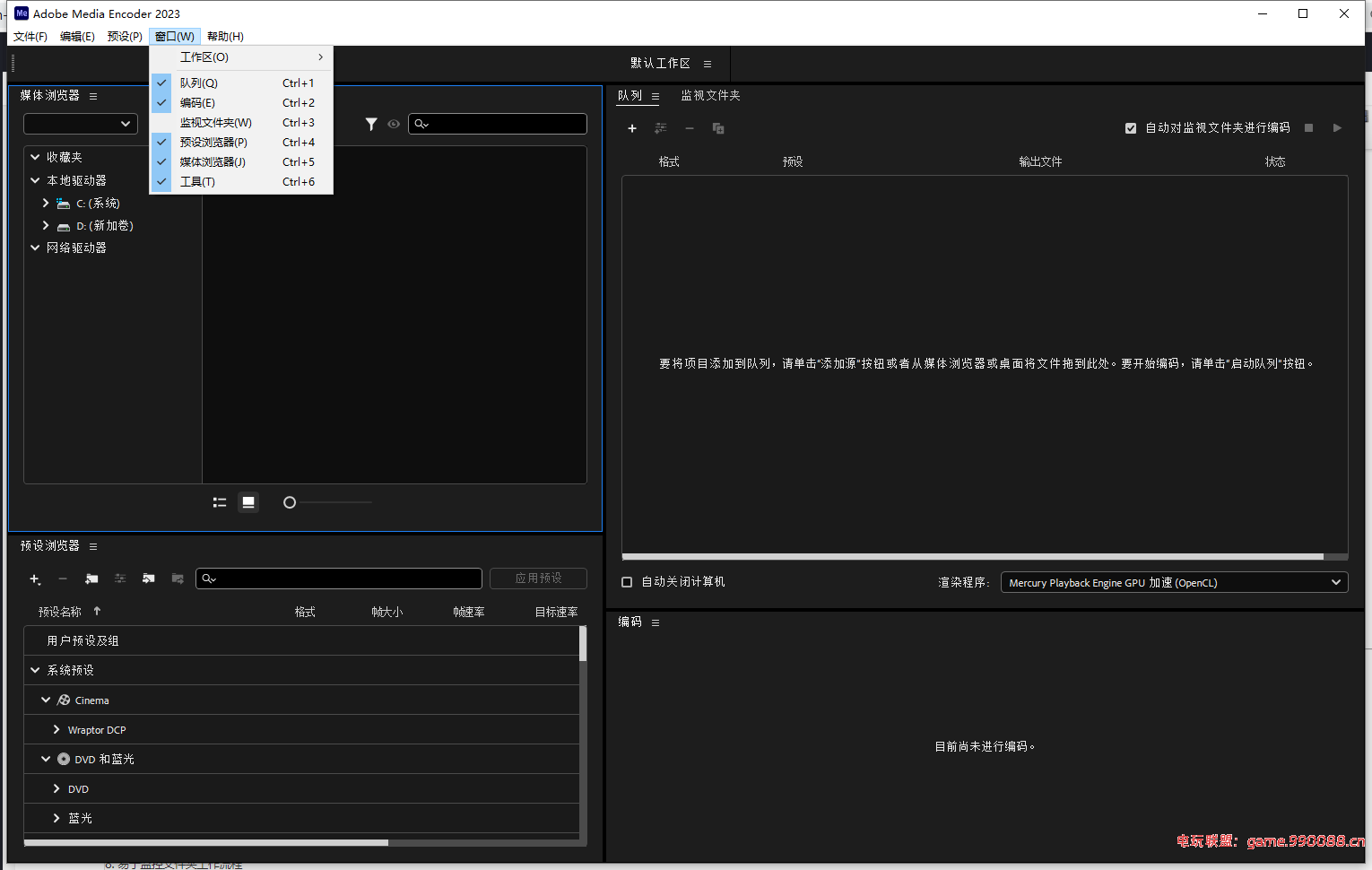
Task: Stop encoding using the stop icon
Action: click(1308, 128)
